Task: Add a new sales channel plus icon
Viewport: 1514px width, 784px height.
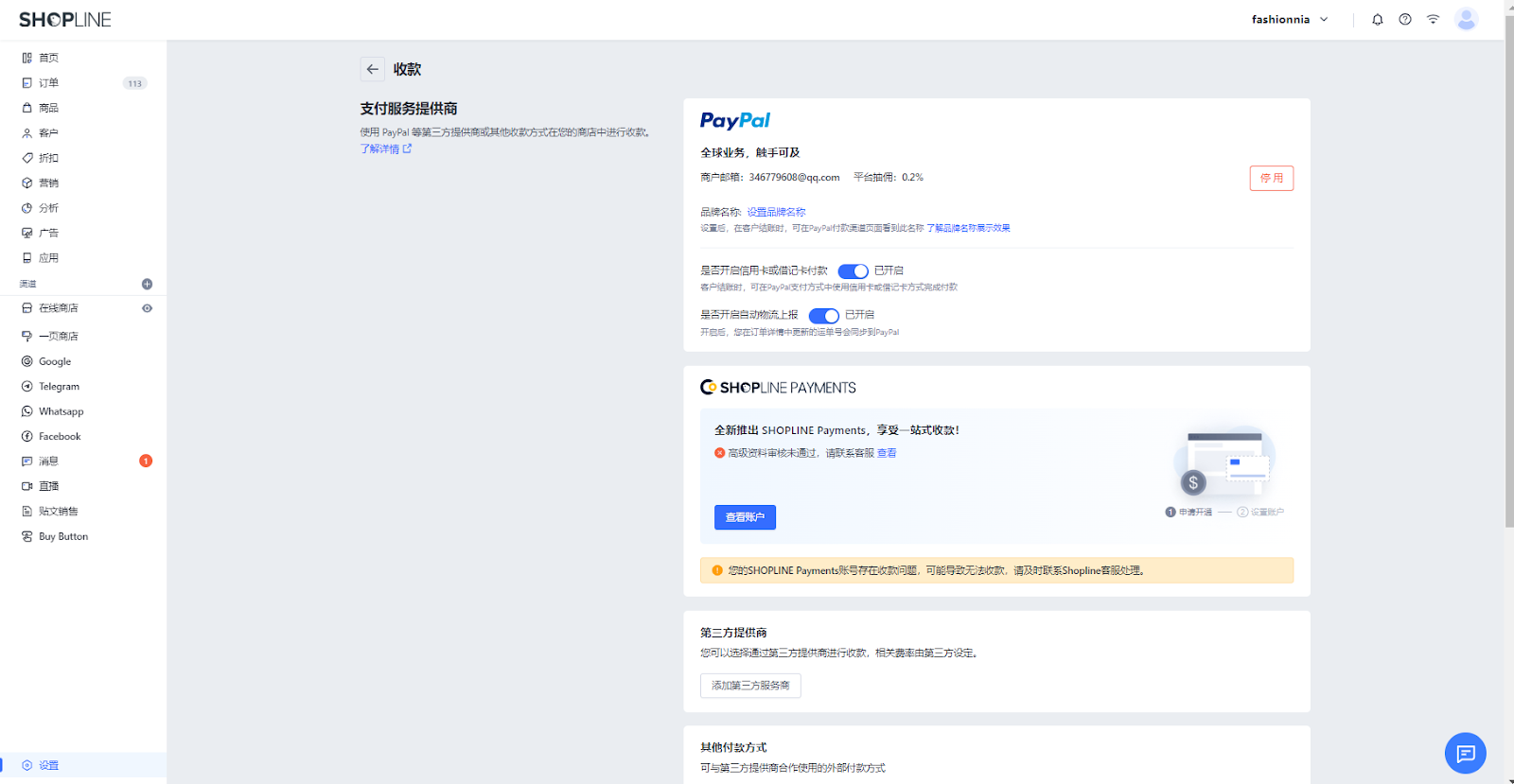Action: pos(147,284)
